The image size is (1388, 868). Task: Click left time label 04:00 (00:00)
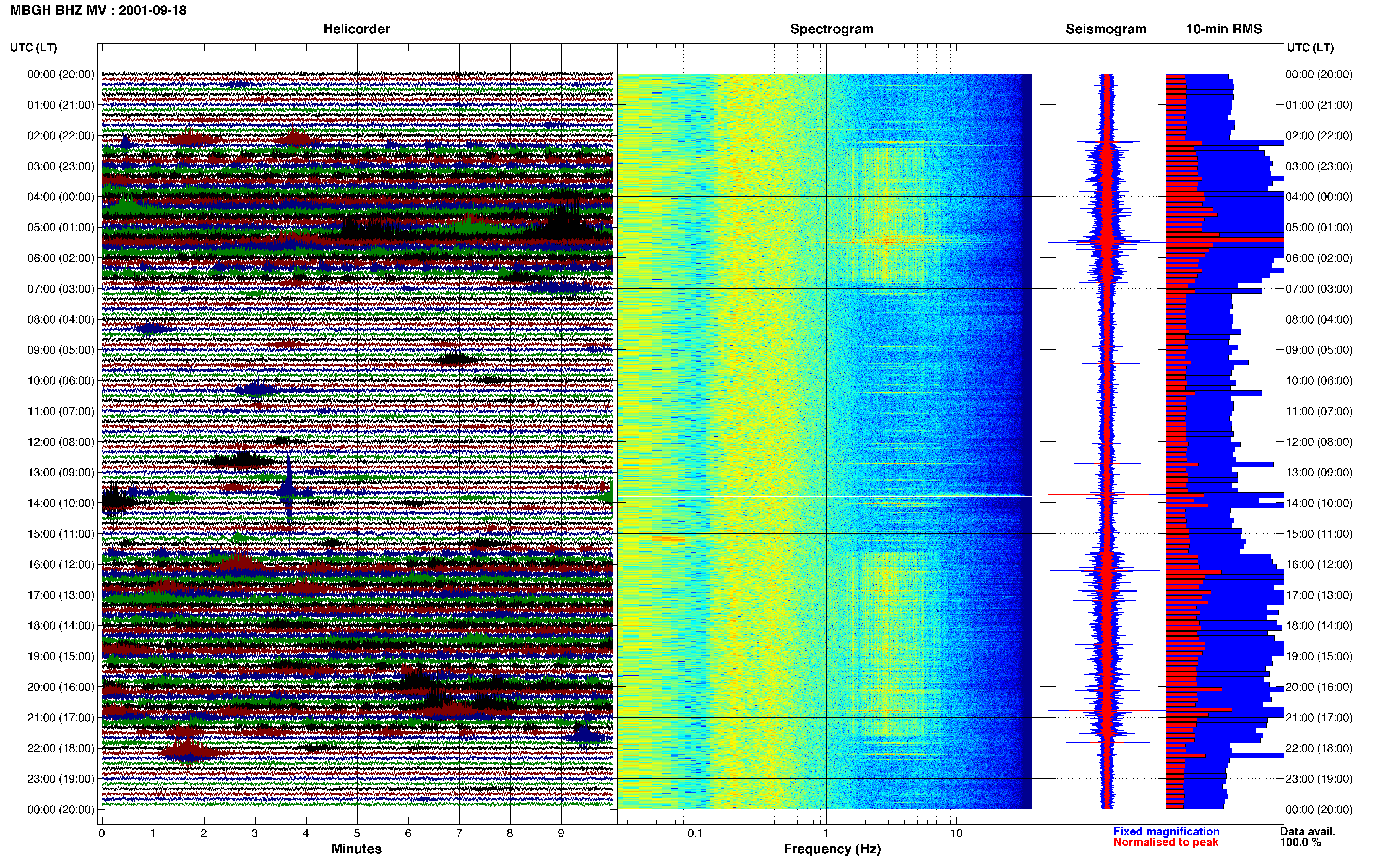pos(61,197)
